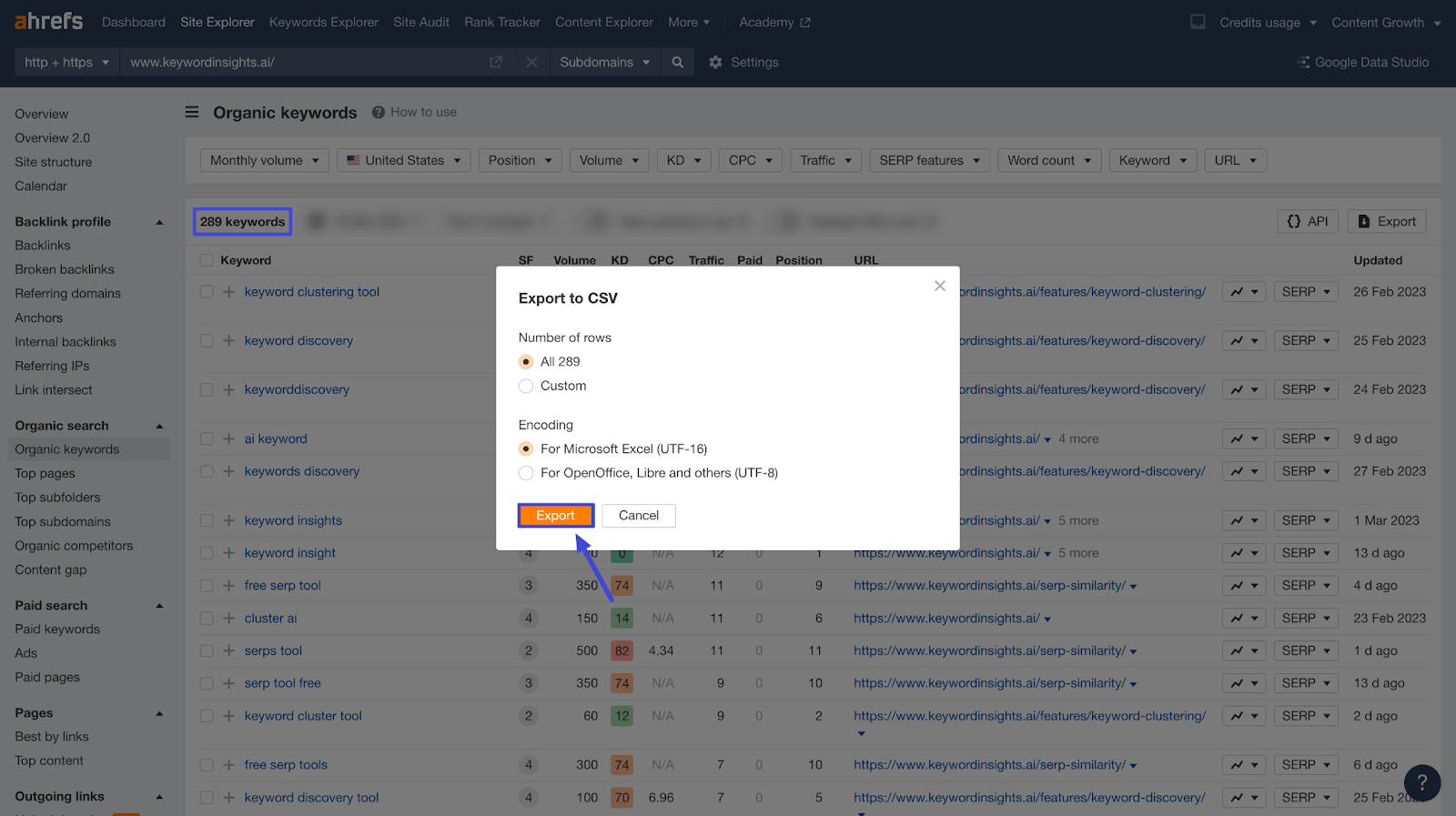Image resolution: width=1456 pixels, height=816 pixels.
Task: Open the Google Data Studio link
Action: 1362,62
